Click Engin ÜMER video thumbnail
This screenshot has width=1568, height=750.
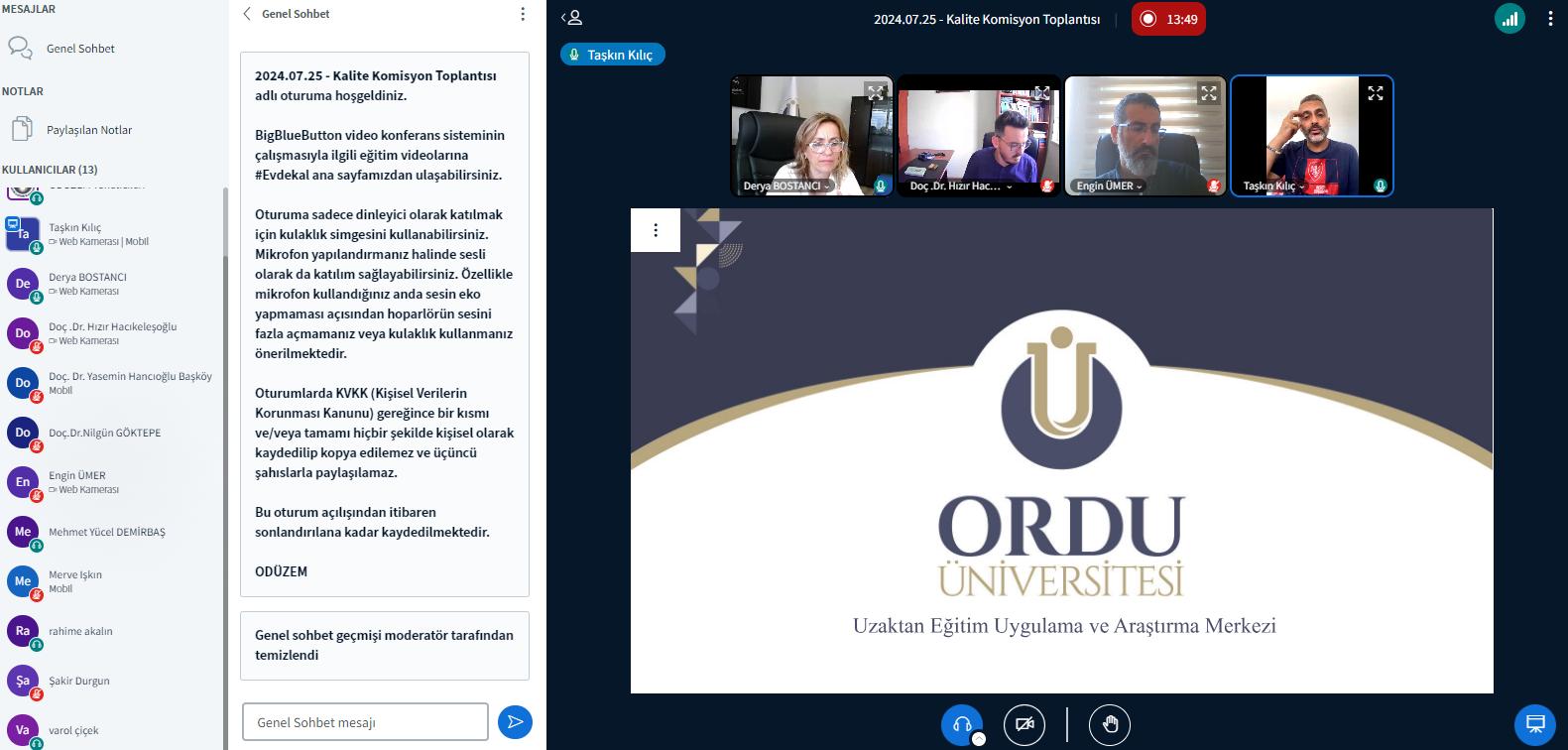click(1145, 136)
